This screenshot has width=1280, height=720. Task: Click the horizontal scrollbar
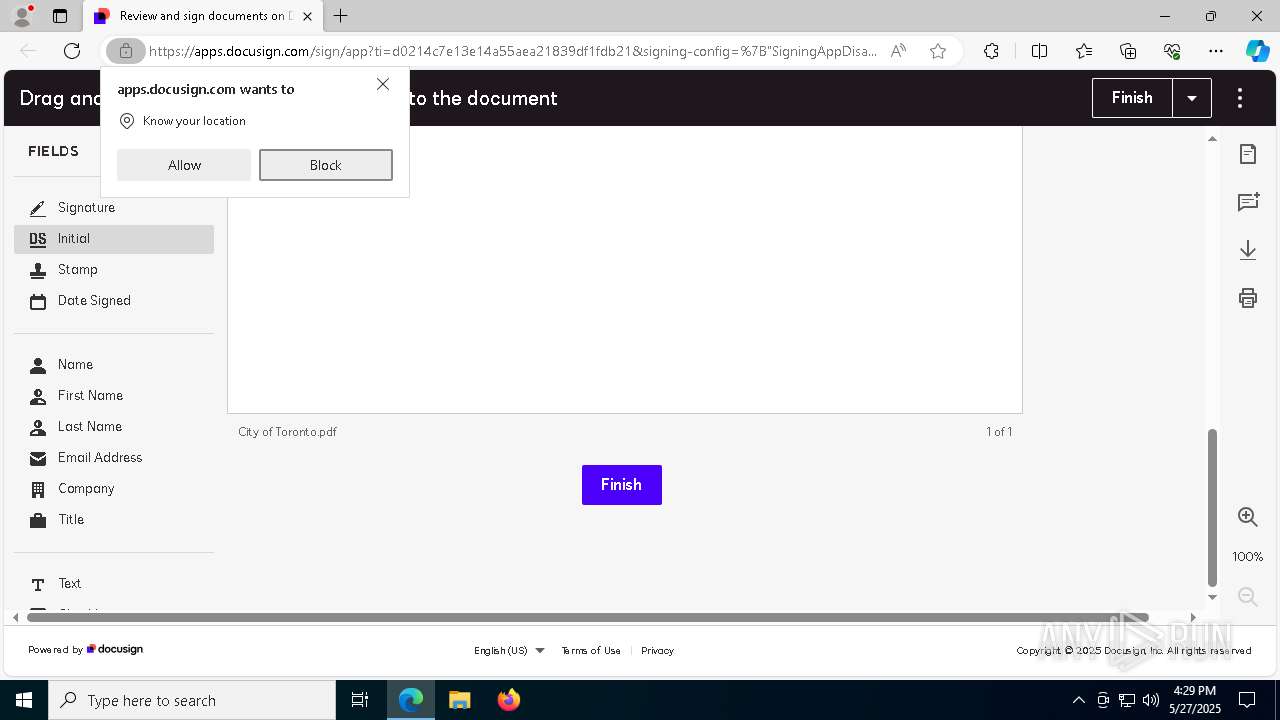(588, 618)
